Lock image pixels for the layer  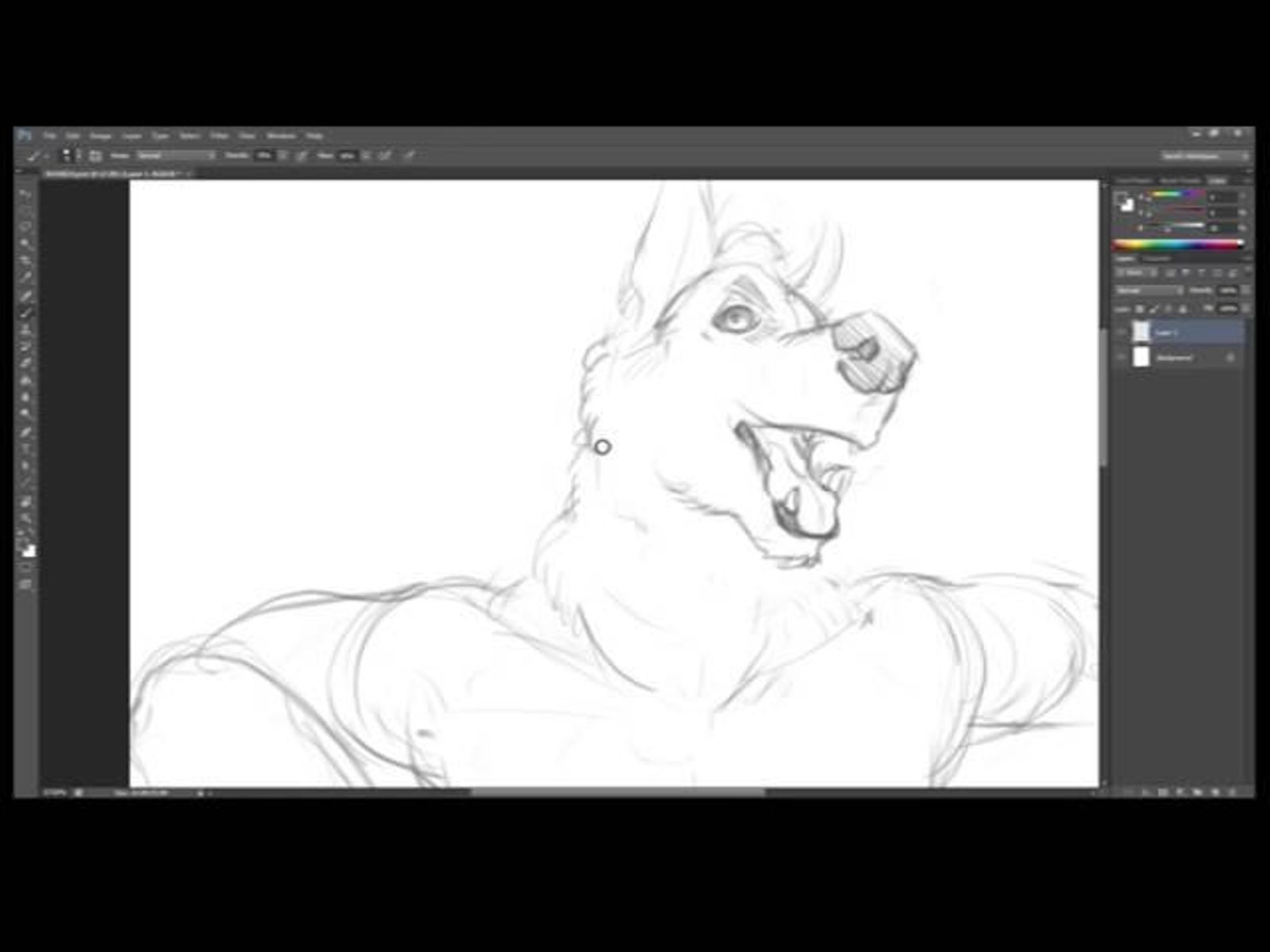1155,309
